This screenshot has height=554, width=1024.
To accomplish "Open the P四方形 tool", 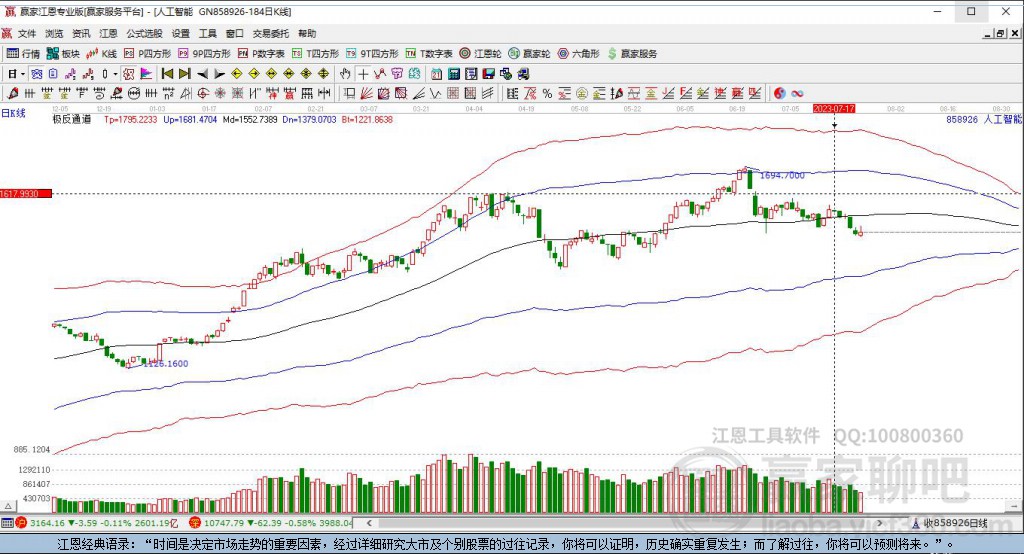I will click(147, 54).
